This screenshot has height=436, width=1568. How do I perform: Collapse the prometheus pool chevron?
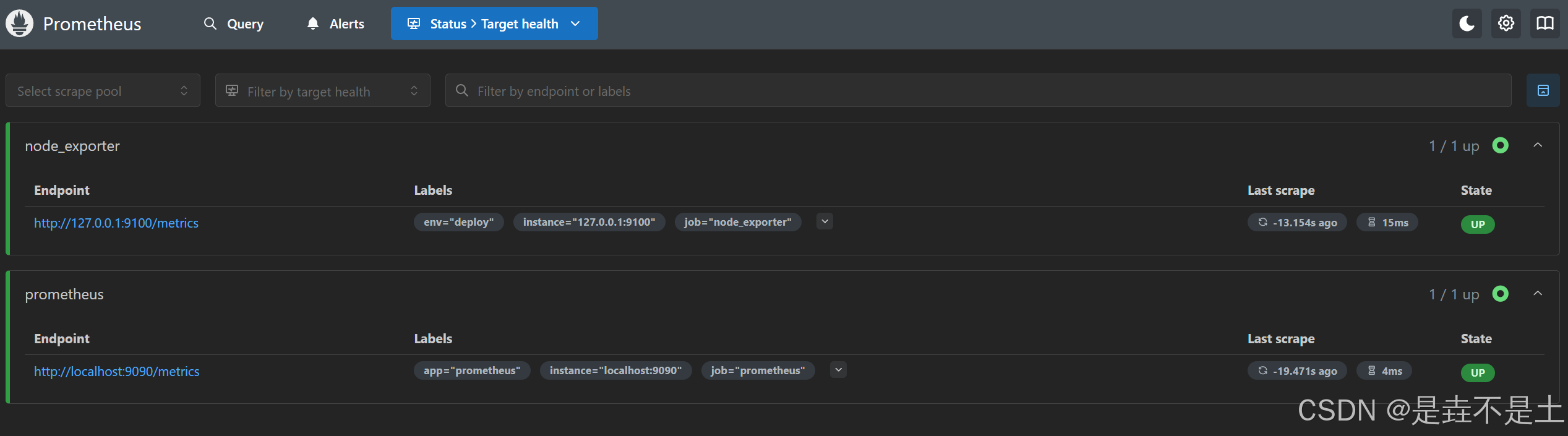click(x=1538, y=294)
